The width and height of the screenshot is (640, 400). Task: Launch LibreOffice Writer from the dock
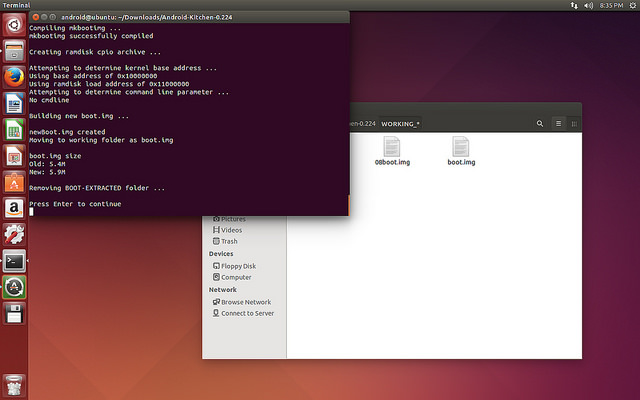pos(14,104)
